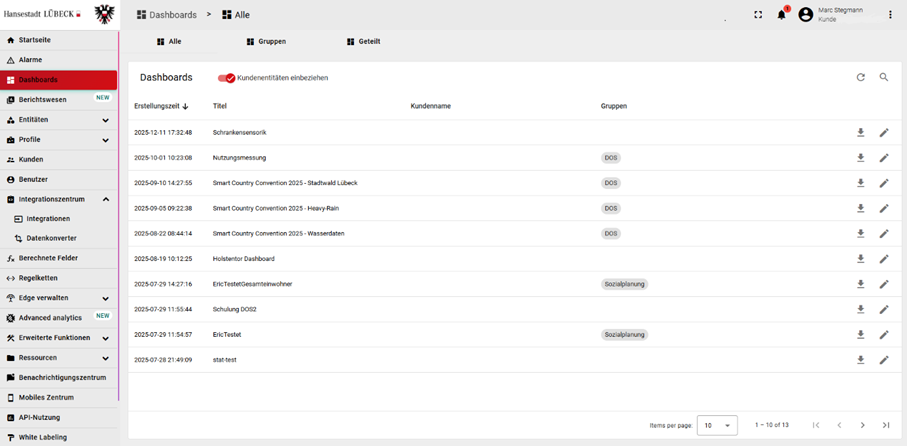The width and height of the screenshot is (907, 446).
Task: Open the Items per page dropdown
Action: click(x=717, y=425)
